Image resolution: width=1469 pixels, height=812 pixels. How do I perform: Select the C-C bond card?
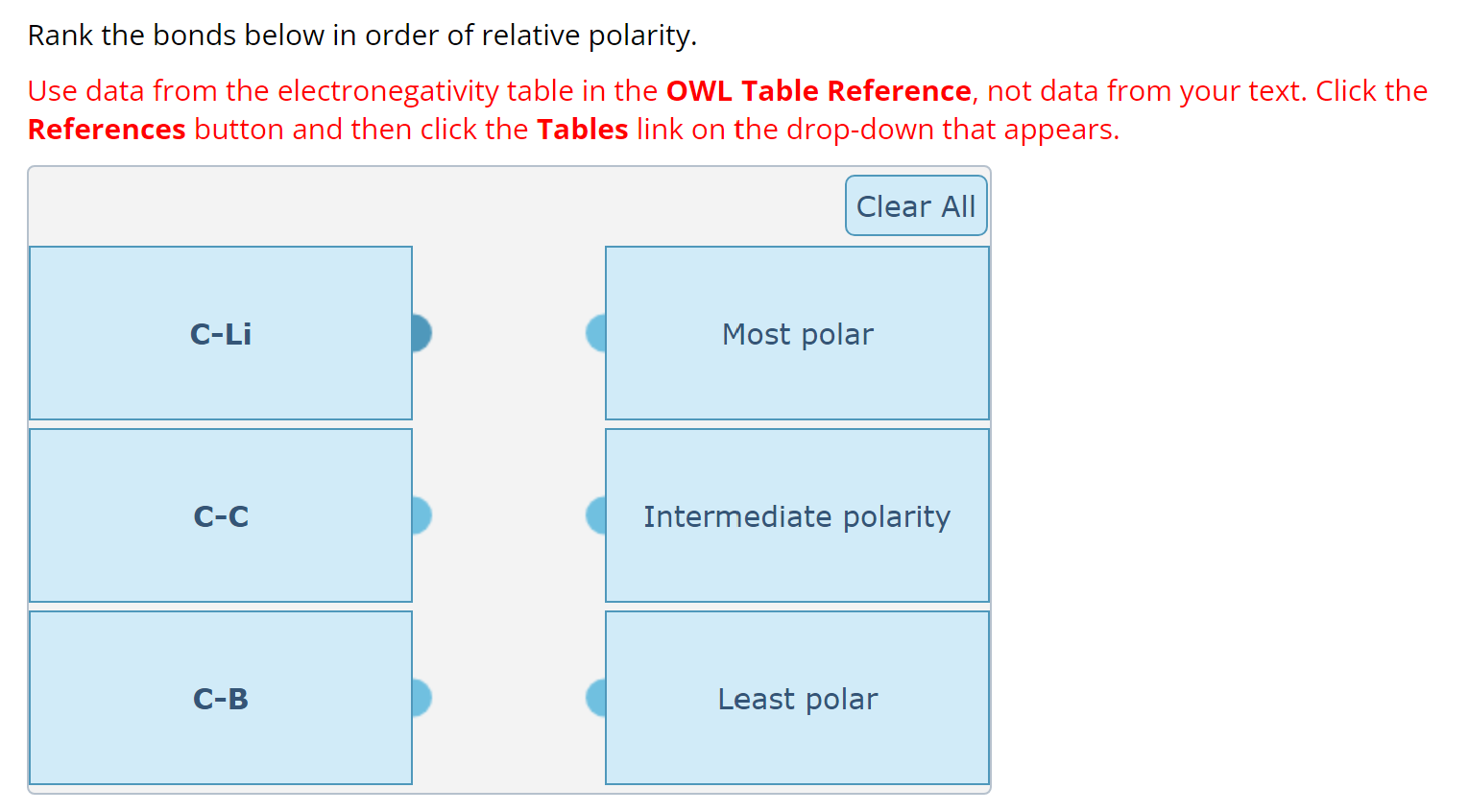221,515
